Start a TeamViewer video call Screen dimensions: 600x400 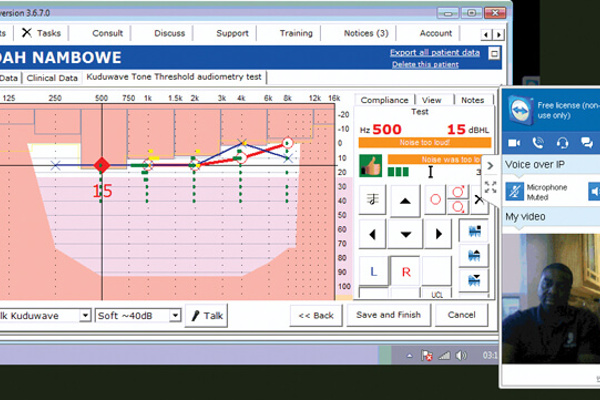click(x=514, y=143)
